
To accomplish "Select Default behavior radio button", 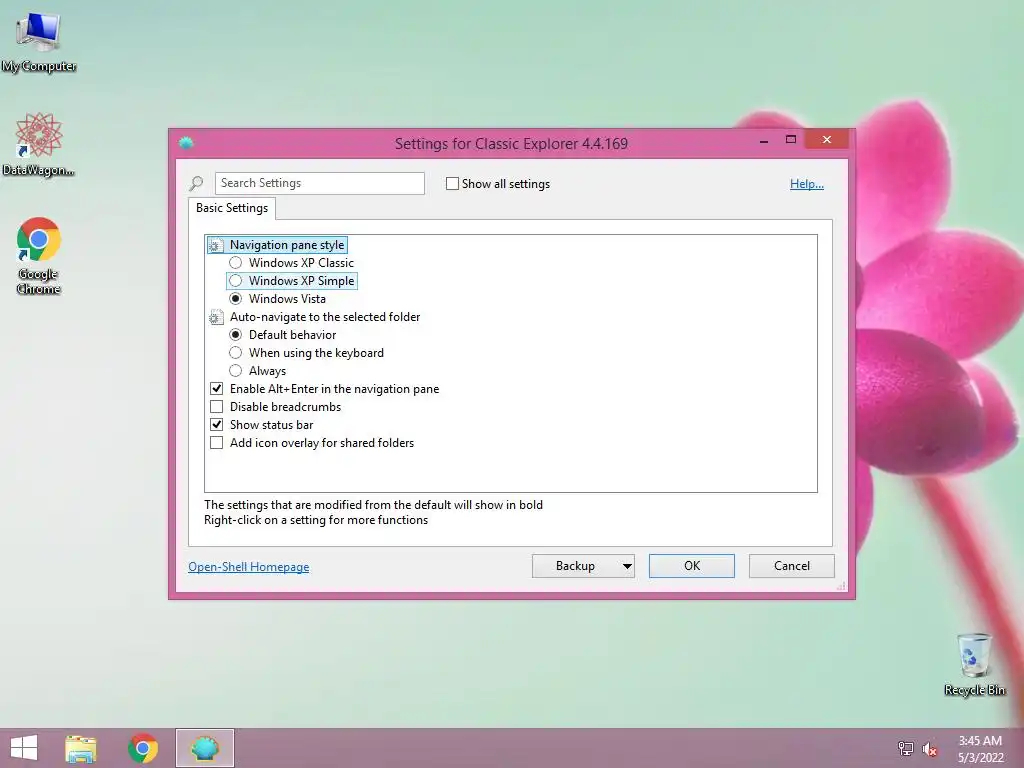I will [x=236, y=334].
